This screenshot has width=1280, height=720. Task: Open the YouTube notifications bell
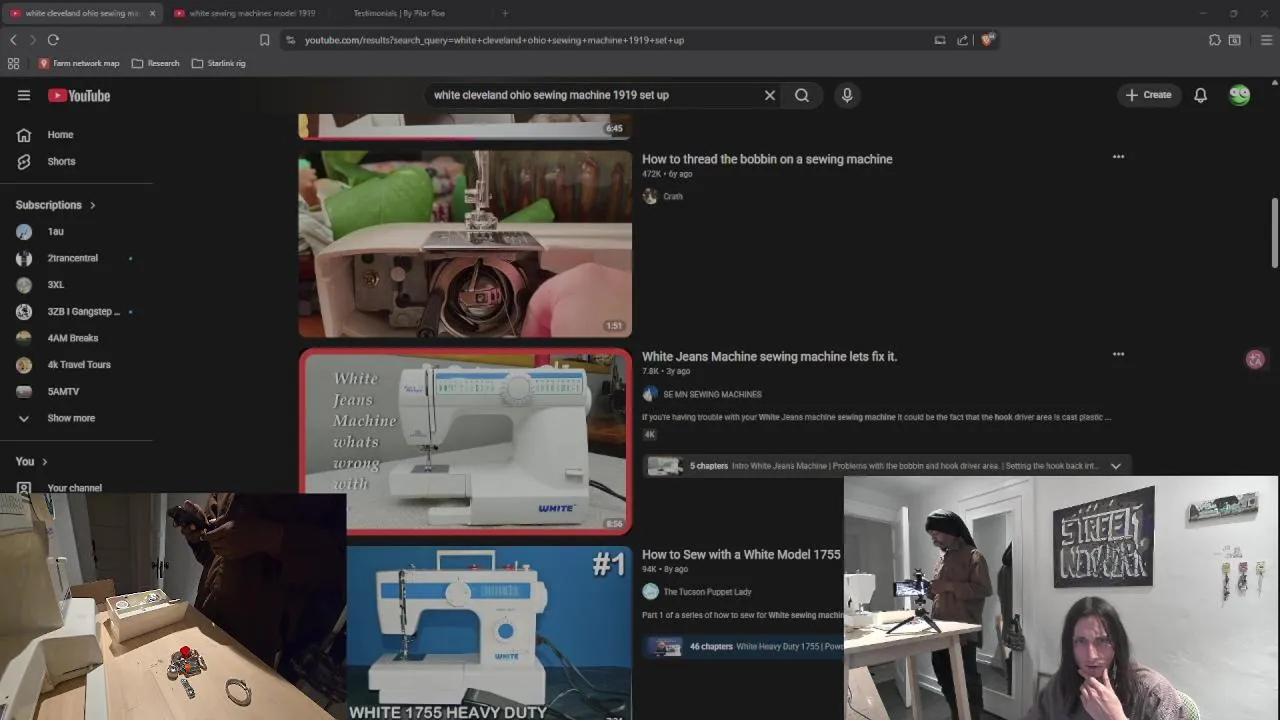point(1200,95)
